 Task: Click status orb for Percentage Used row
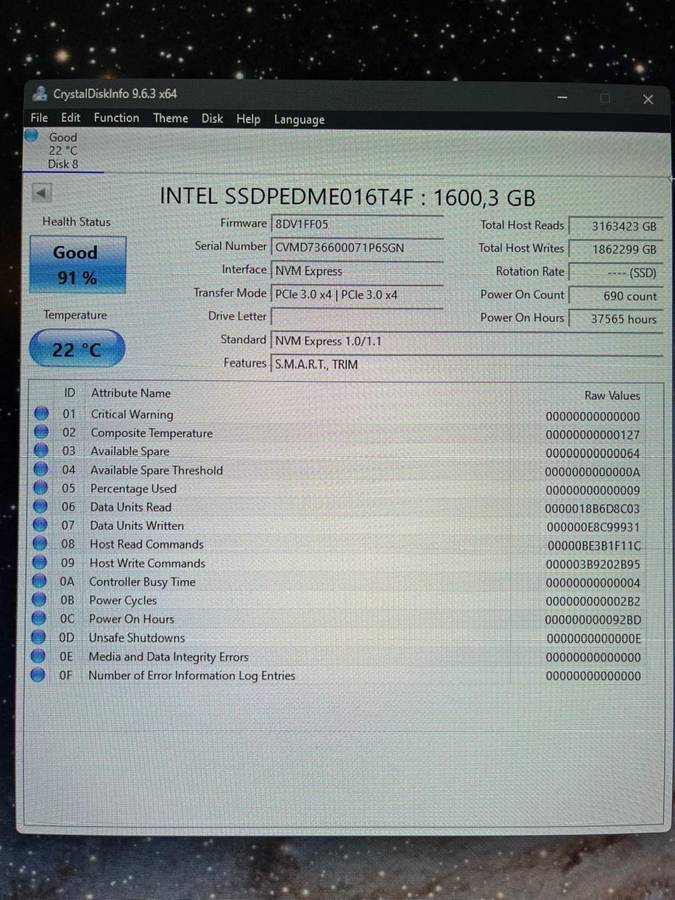[40, 488]
